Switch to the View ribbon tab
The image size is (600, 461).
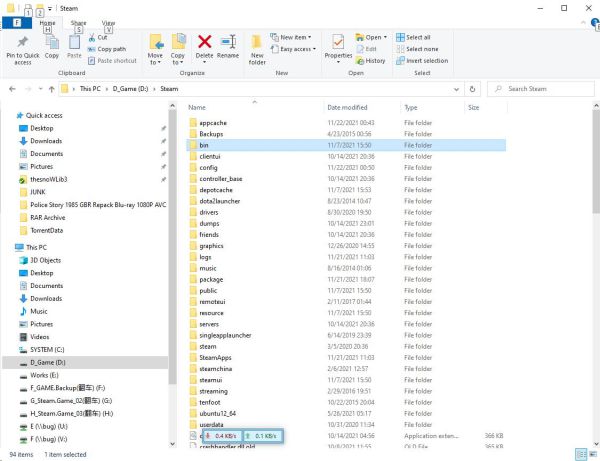(x=108, y=21)
